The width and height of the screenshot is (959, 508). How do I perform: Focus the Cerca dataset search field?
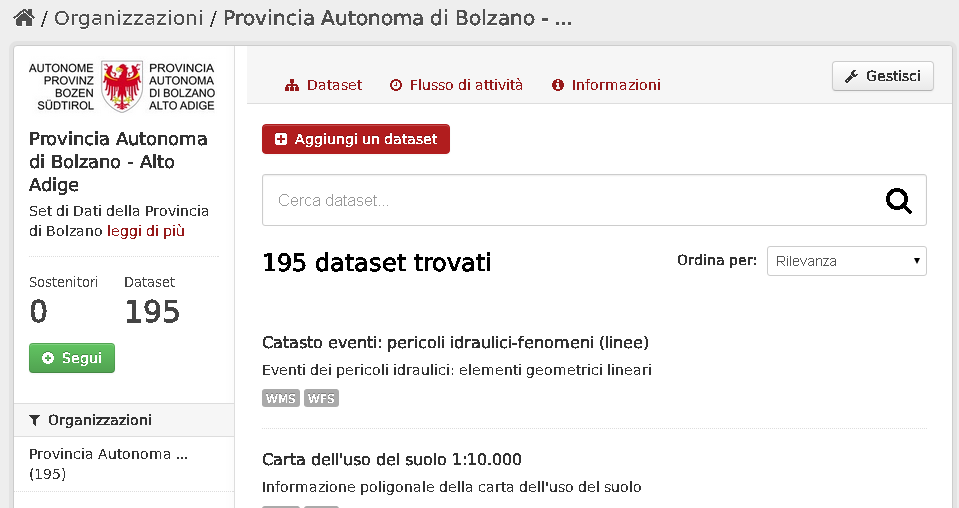tap(594, 200)
